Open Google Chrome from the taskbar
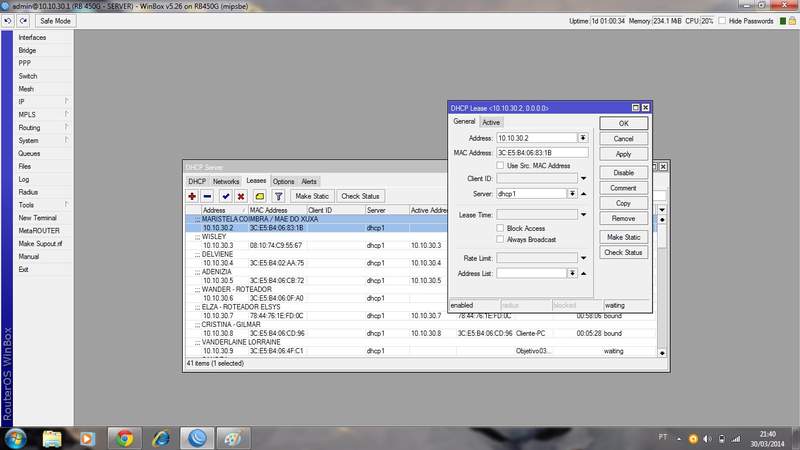Viewport: 800px width, 450px height. click(124, 437)
